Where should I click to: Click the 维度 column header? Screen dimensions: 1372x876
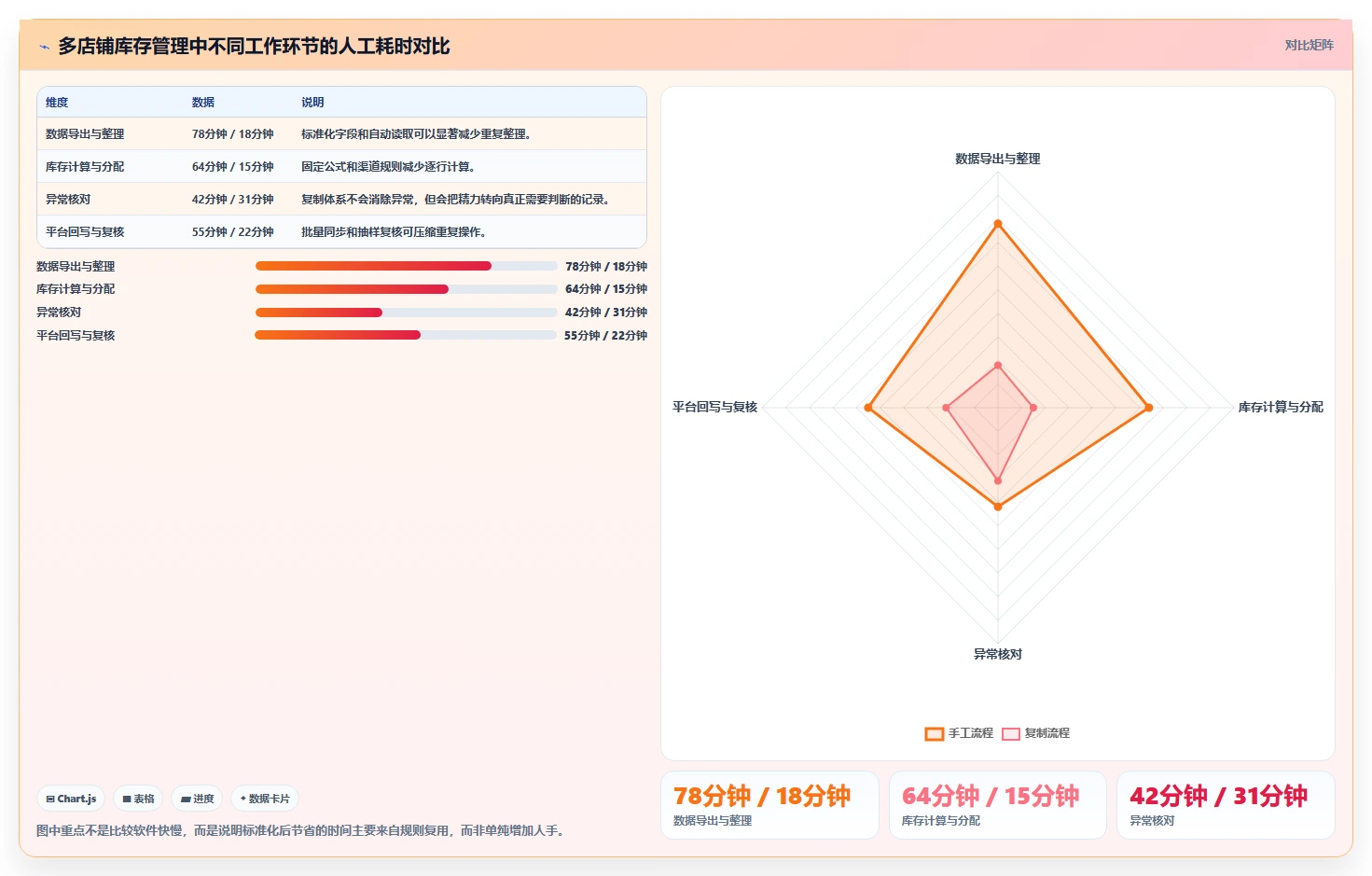[57, 103]
